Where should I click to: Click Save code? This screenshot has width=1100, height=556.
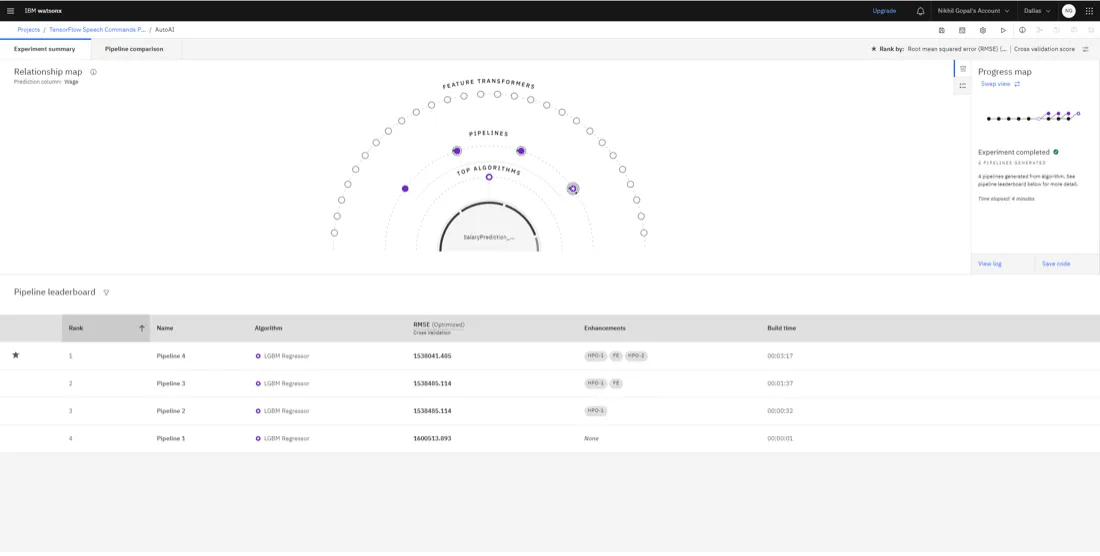pos(1056,264)
